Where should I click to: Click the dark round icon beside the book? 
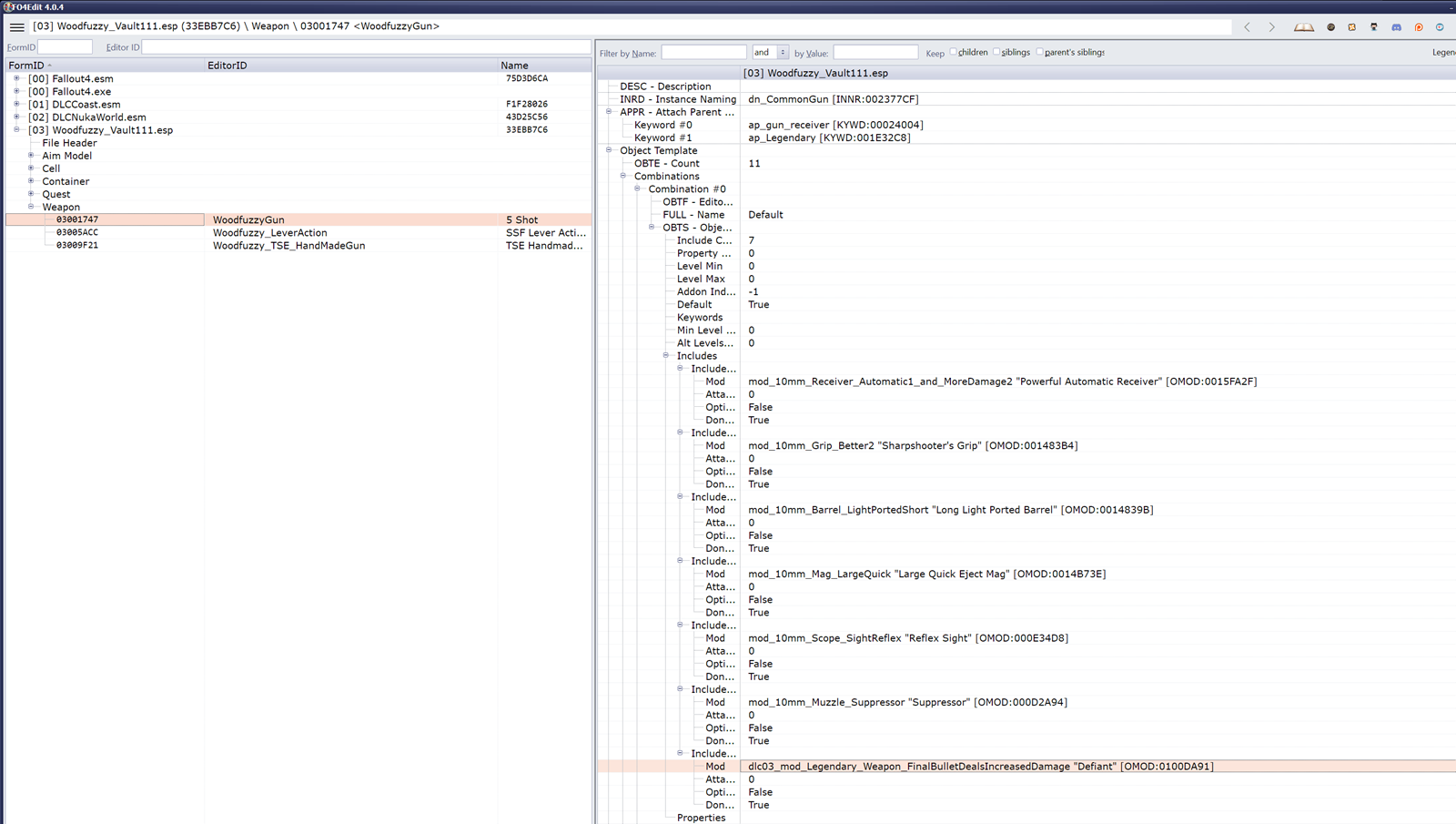pos(1330,27)
